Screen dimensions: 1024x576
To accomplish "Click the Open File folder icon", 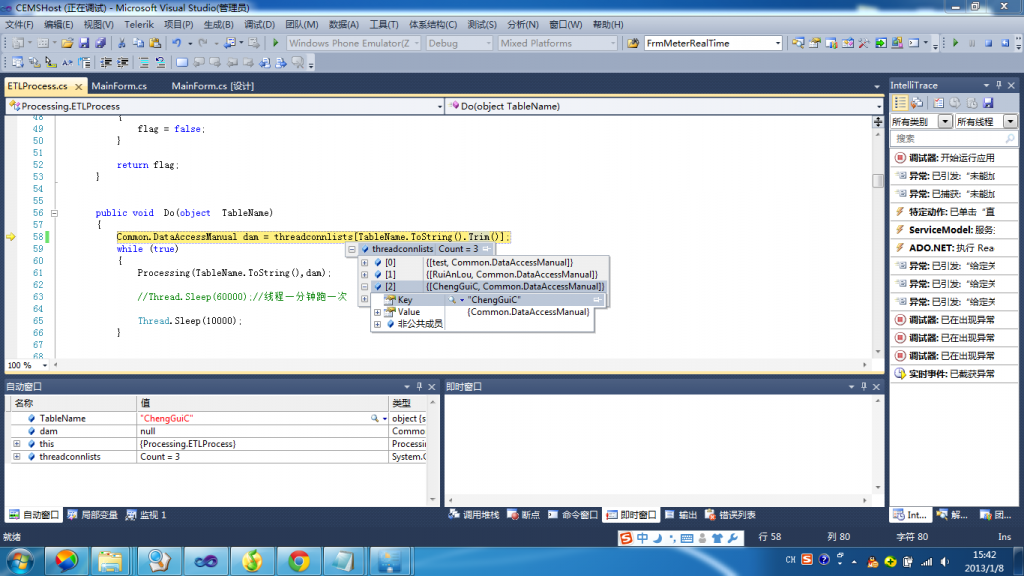I will (x=67, y=43).
